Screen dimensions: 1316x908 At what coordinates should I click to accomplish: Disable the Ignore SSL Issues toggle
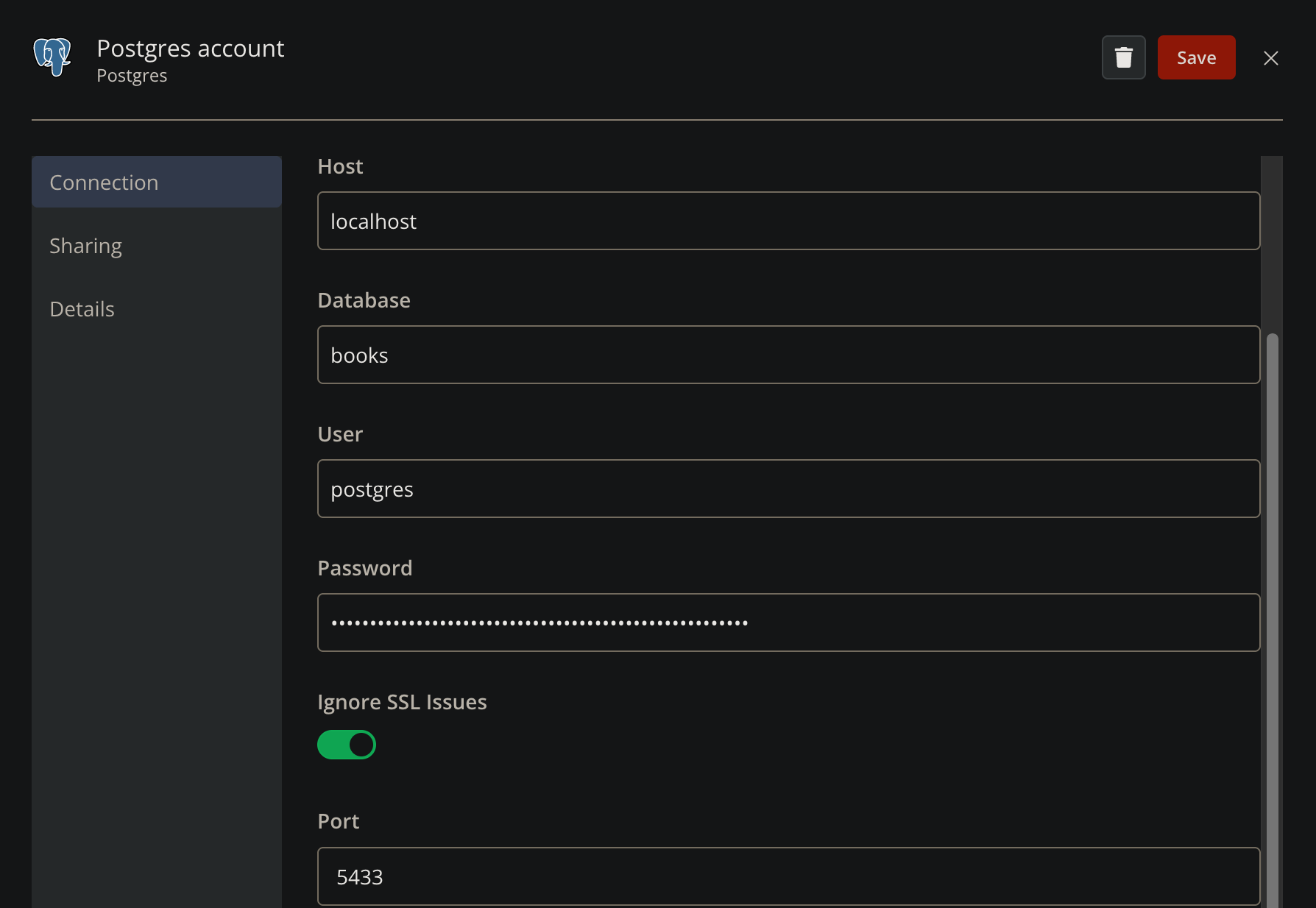coord(347,744)
